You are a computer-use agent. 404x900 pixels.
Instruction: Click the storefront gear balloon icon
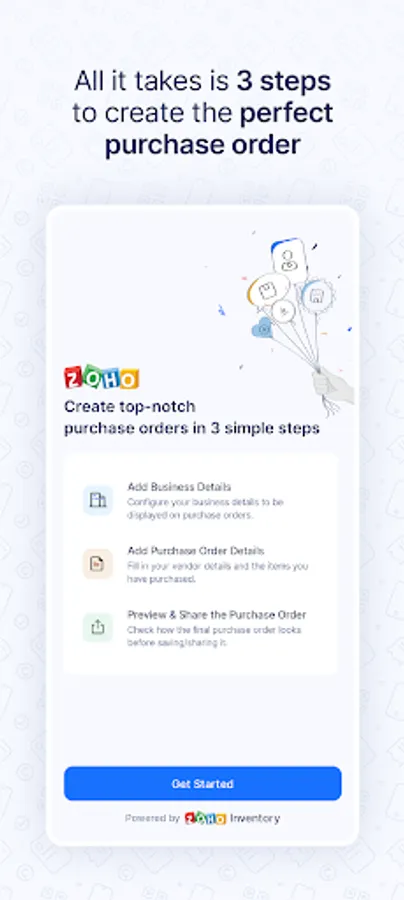(317, 296)
